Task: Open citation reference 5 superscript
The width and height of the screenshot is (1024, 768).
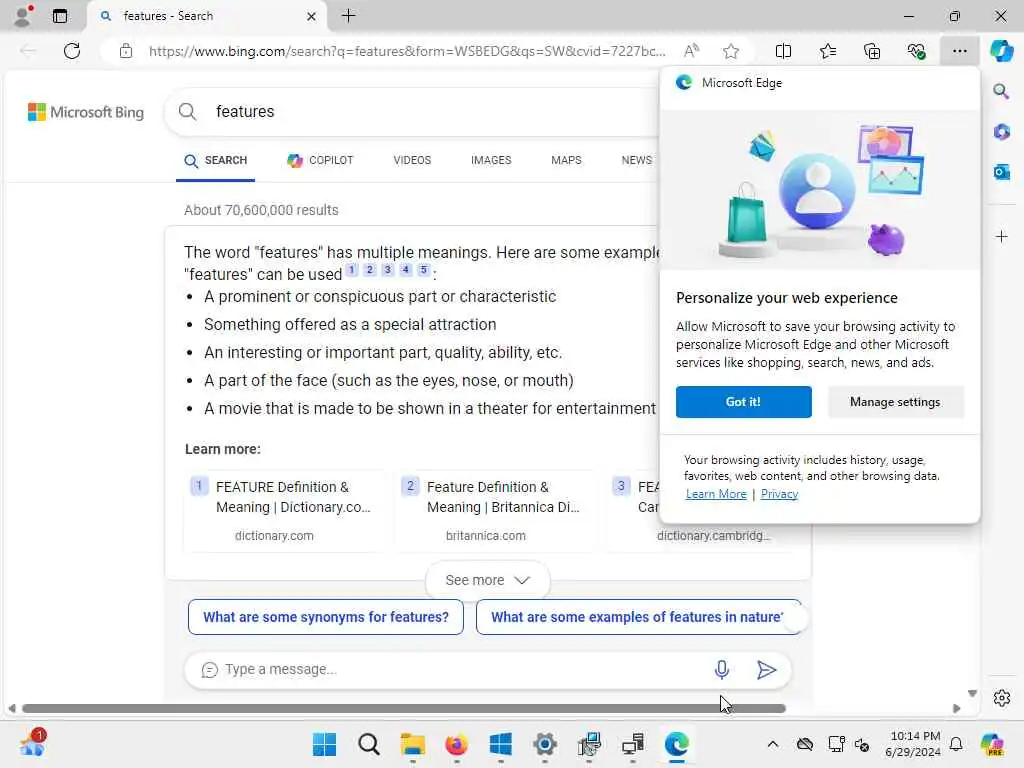Action: (x=424, y=270)
